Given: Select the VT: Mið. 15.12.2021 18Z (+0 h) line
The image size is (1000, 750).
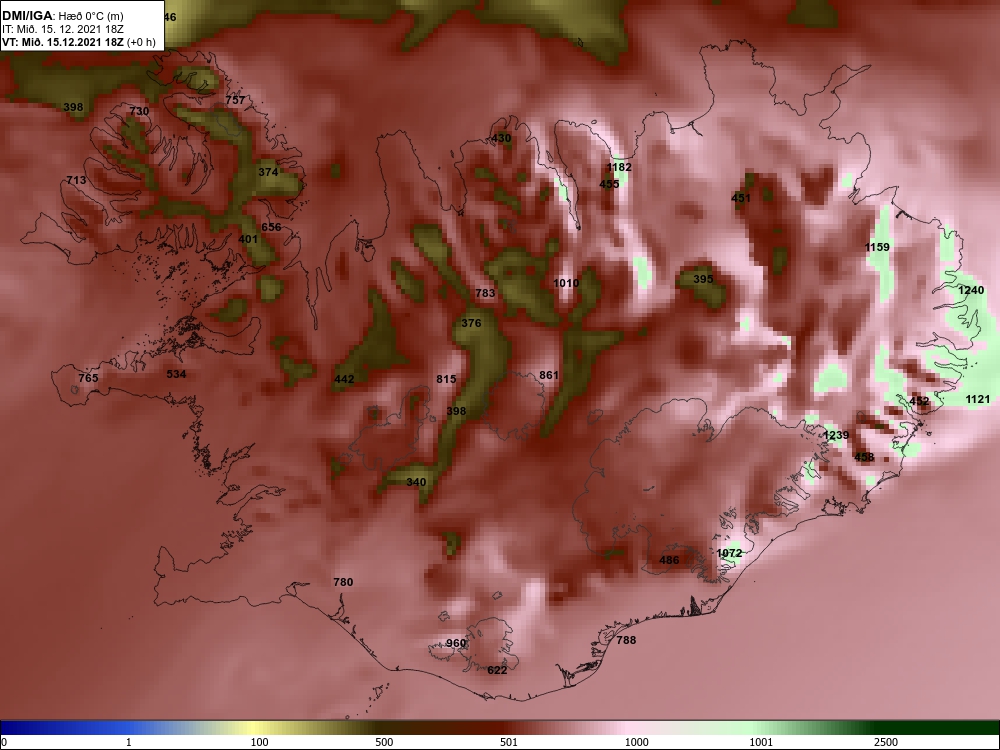Looking at the screenshot, I should click(x=78, y=42).
